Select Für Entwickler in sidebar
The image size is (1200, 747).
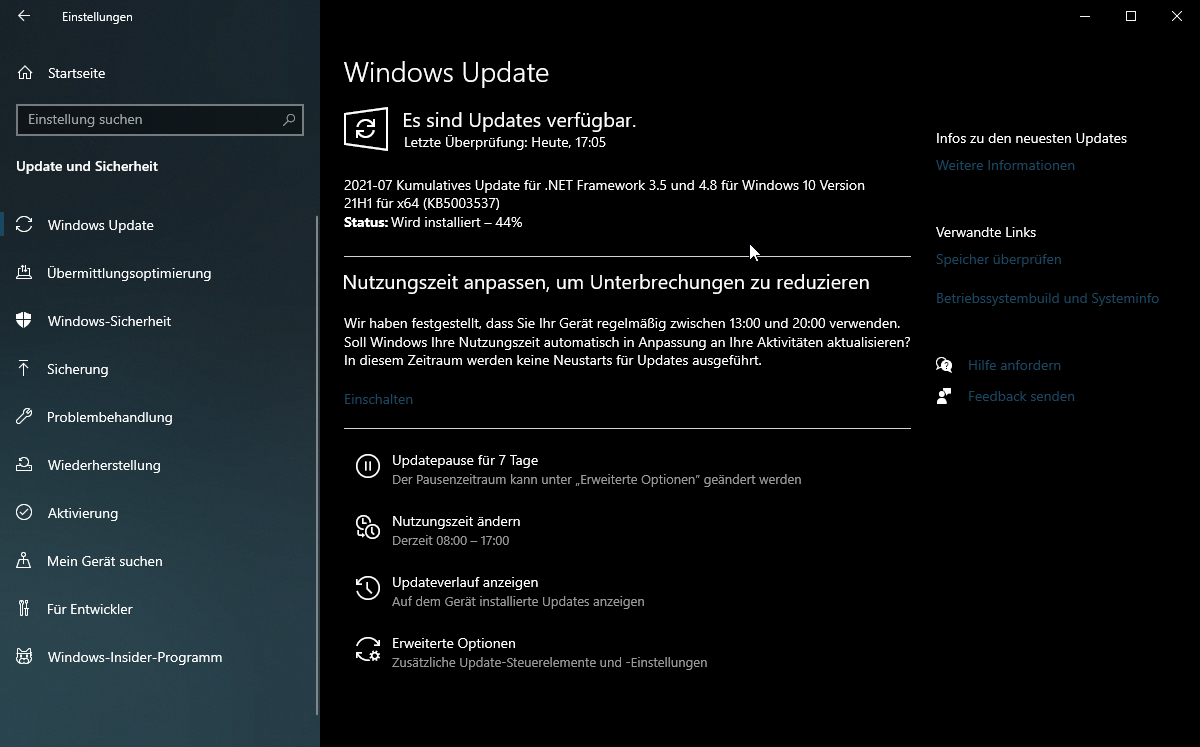tap(89, 609)
